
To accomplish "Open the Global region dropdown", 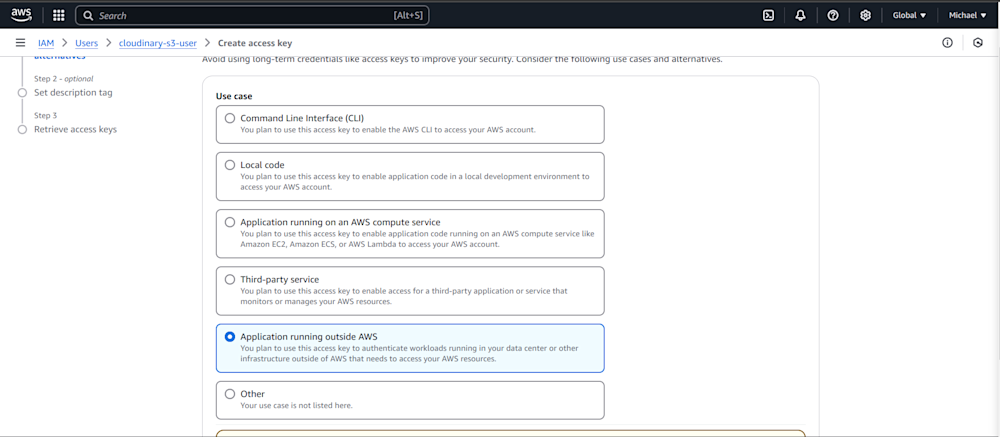I will coord(909,15).
